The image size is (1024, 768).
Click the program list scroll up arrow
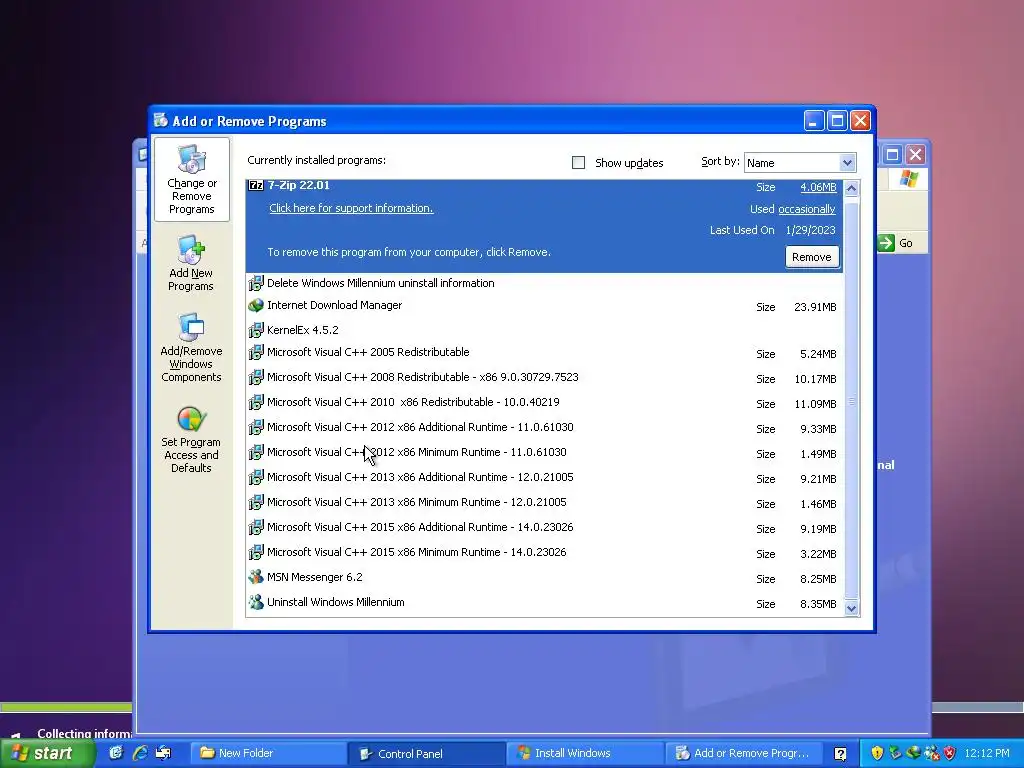coord(851,189)
